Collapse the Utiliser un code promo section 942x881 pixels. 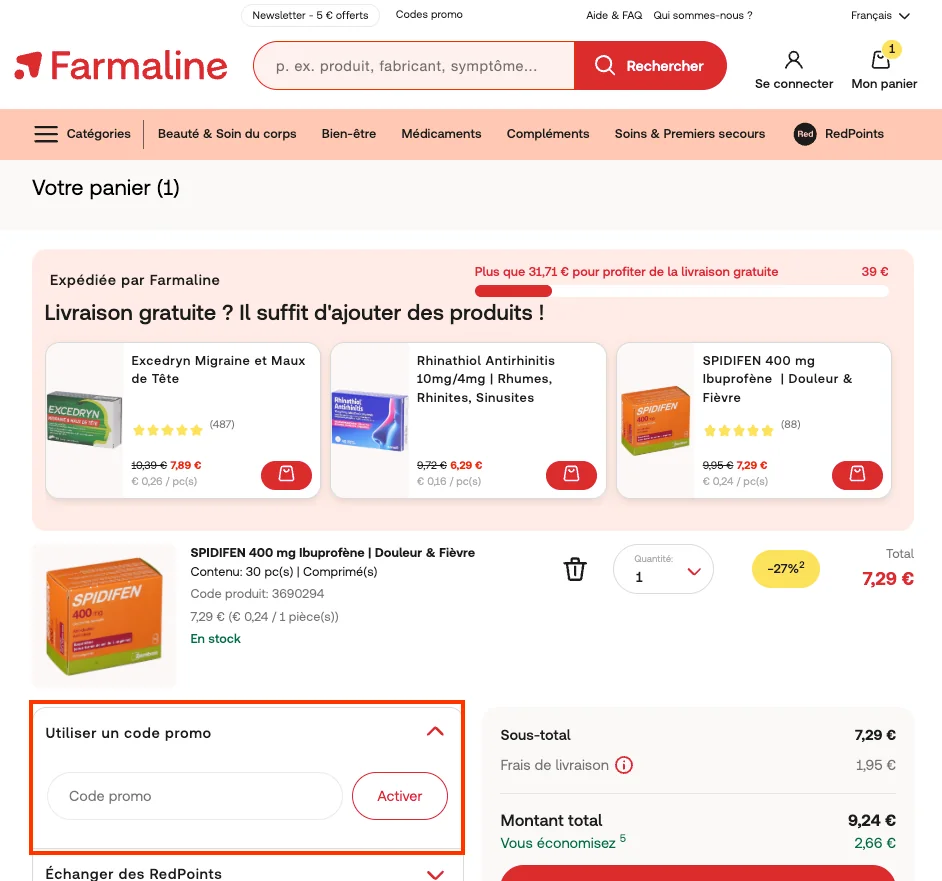435,732
